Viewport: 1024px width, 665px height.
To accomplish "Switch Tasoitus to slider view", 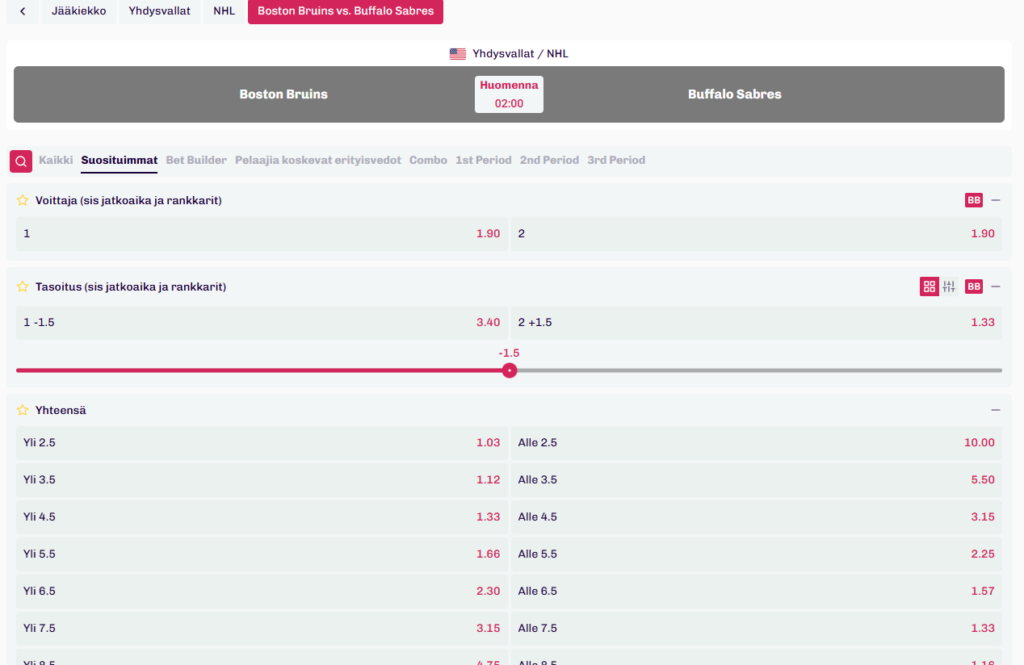I will tap(949, 287).
